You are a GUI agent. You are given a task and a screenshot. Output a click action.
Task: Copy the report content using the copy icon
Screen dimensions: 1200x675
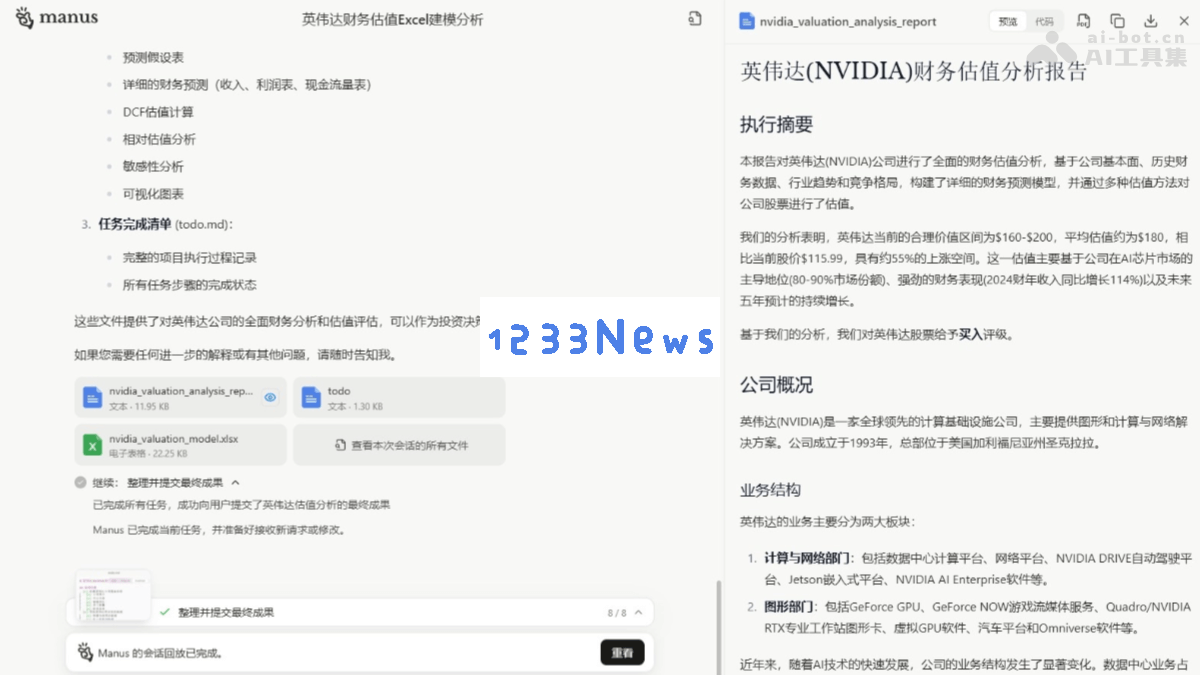(x=1117, y=21)
